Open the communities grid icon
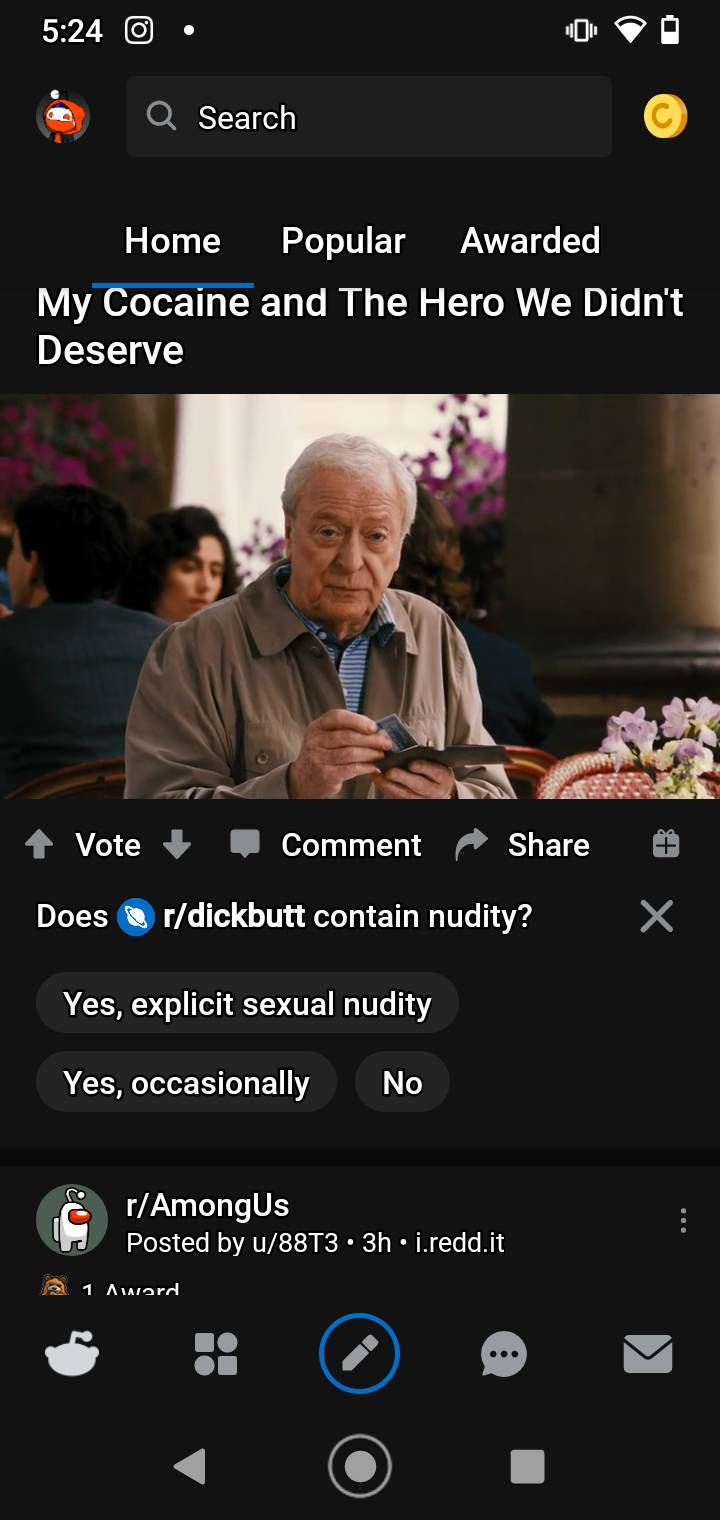Image resolution: width=720 pixels, height=1520 pixels. pyautogui.click(x=216, y=1355)
